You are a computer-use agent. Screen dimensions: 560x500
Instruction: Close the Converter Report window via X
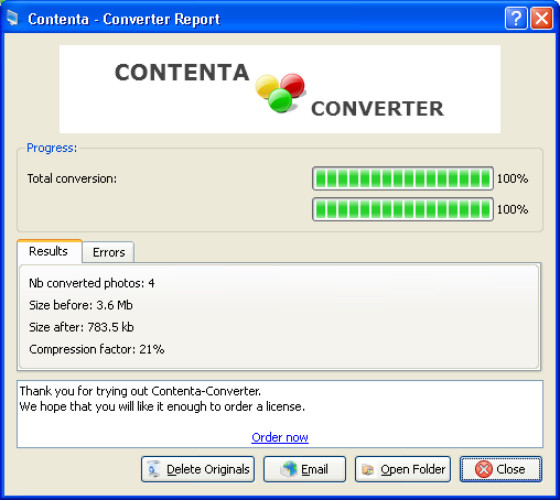pyautogui.click(x=541, y=18)
